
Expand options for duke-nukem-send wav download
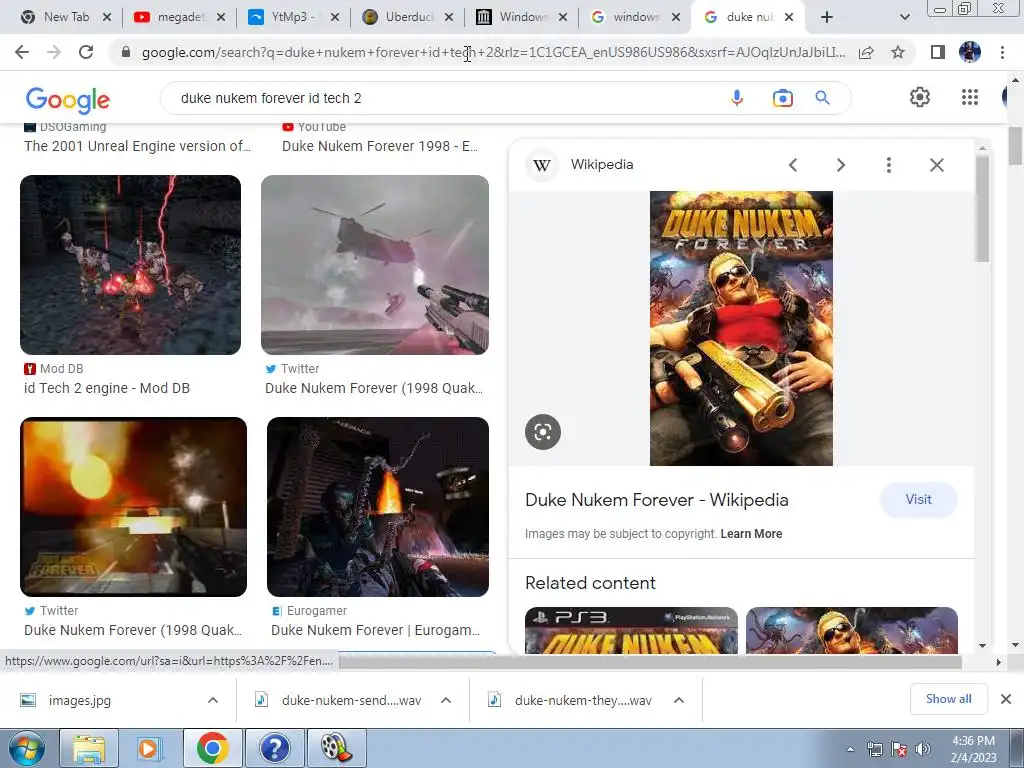(446, 700)
